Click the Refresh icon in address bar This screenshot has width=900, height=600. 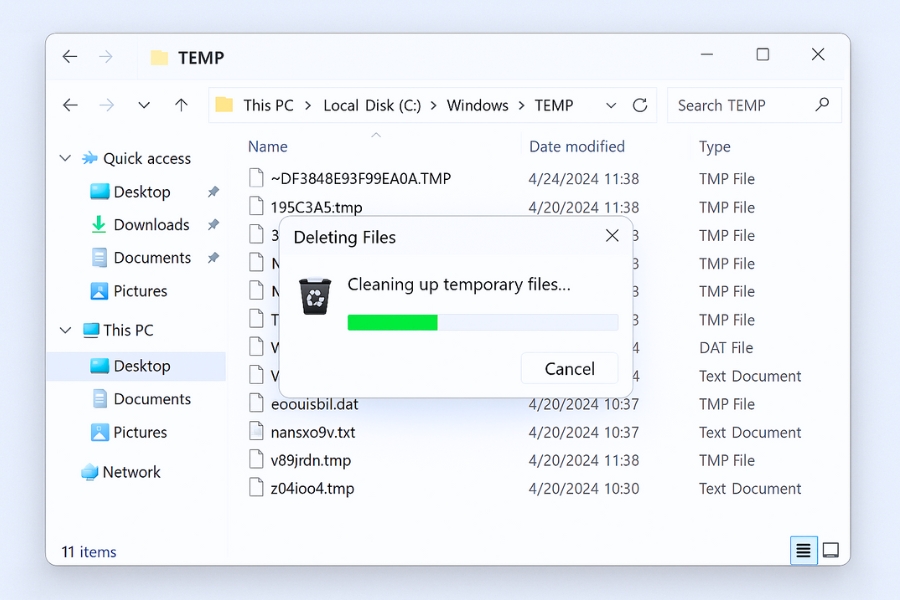pyautogui.click(x=640, y=105)
